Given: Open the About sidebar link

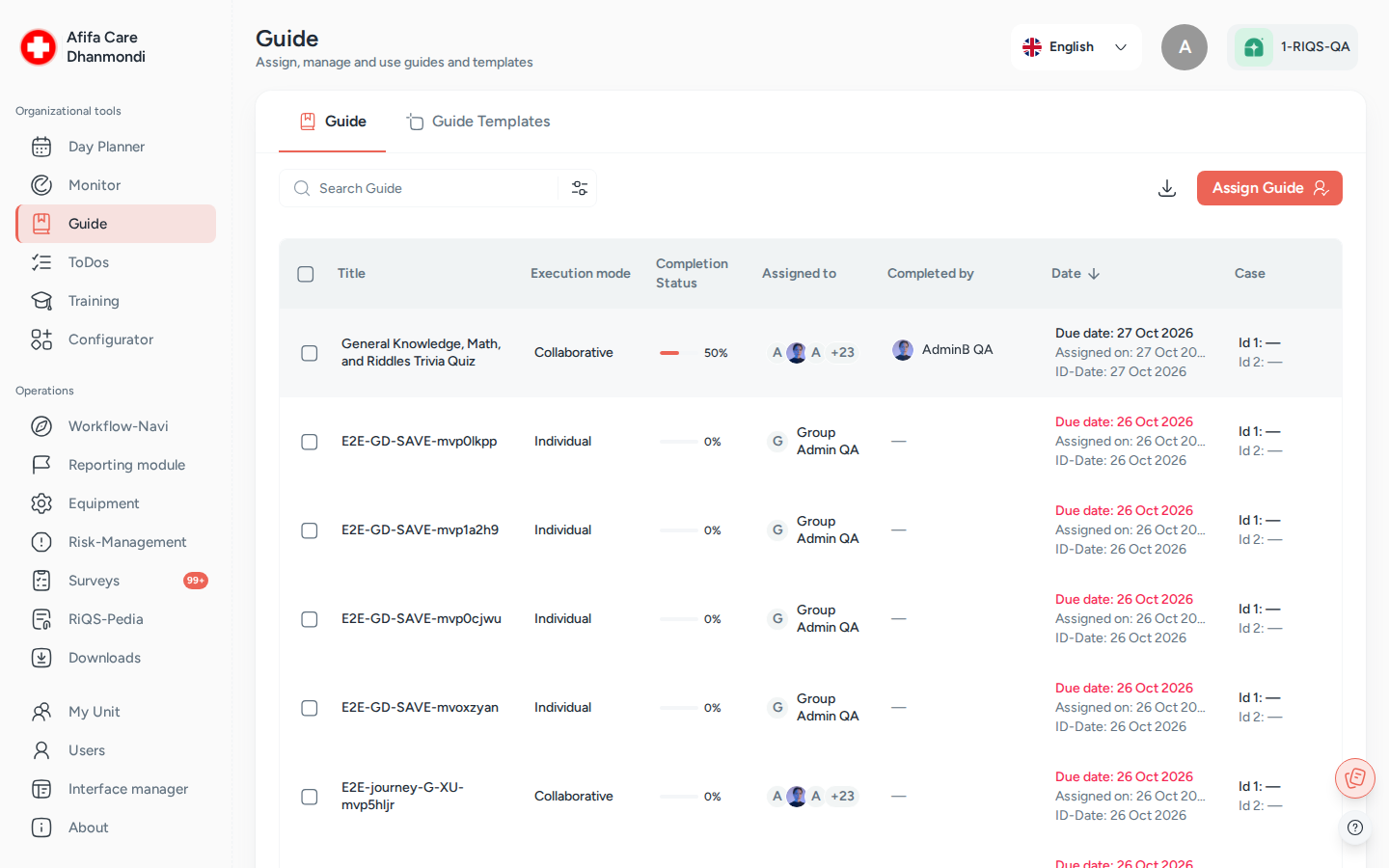Looking at the screenshot, I should point(116,827).
